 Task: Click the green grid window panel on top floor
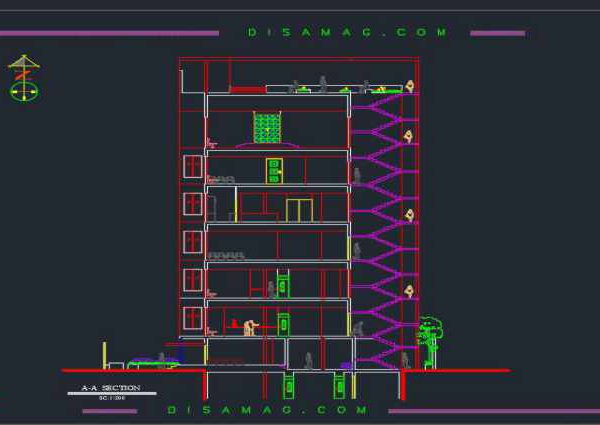[x=265, y=128]
